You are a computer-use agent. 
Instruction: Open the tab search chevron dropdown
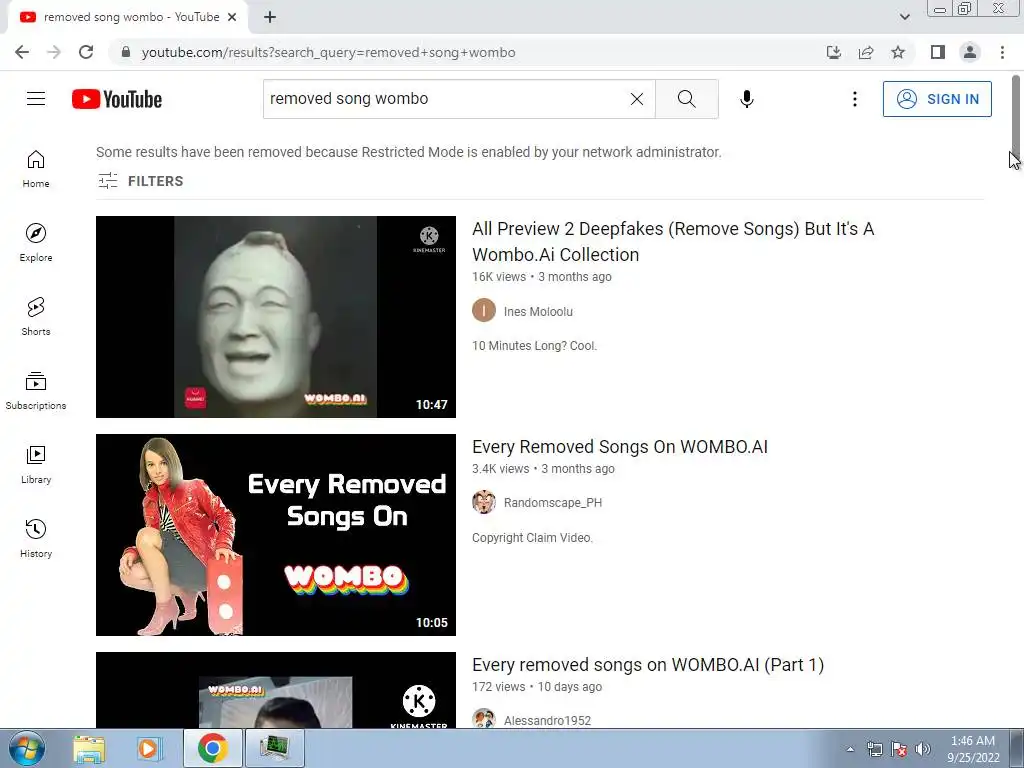(904, 17)
